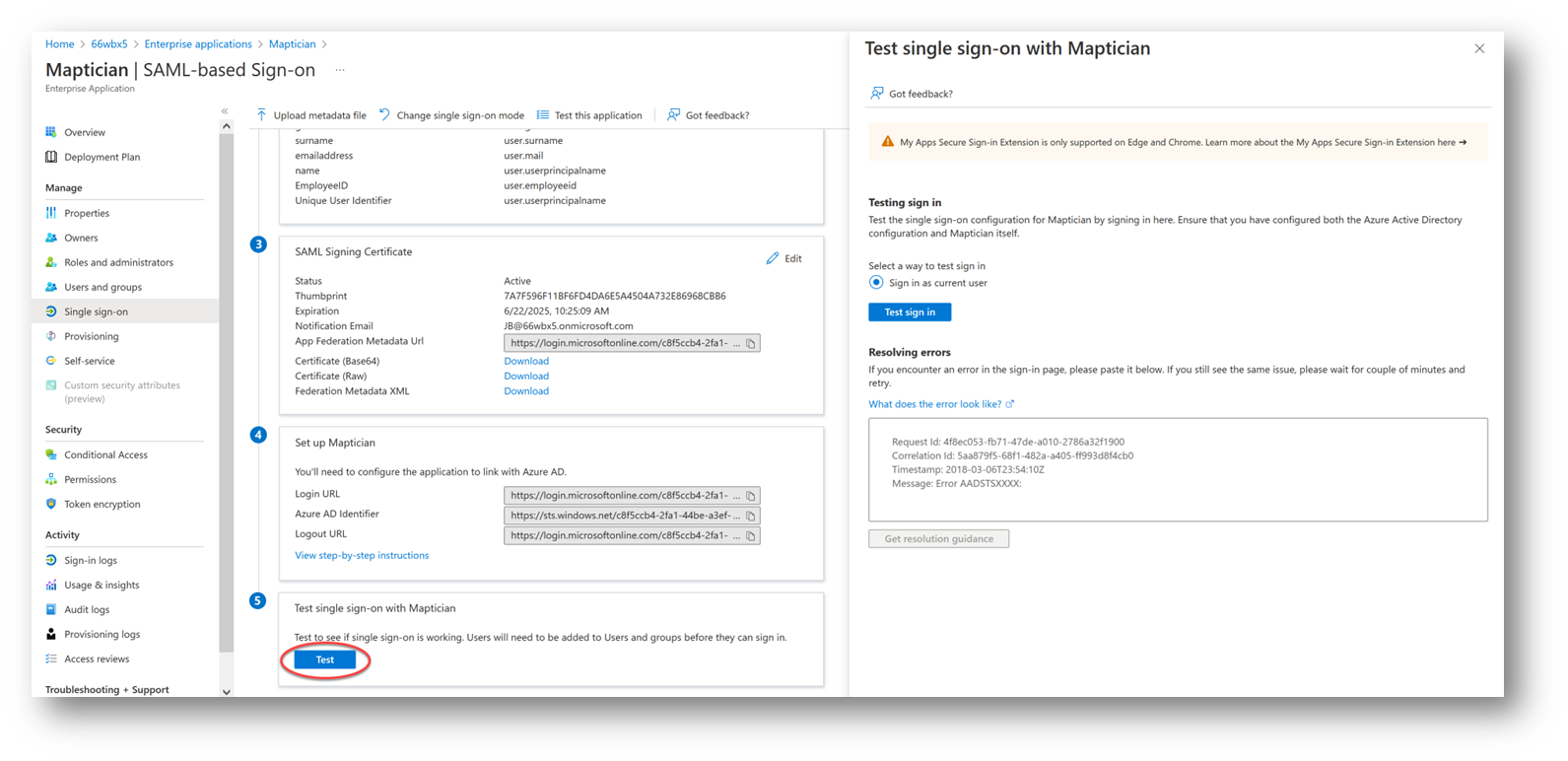Open Properties in Manage section
The image size is (1568, 761).
click(x=87, y=213)
